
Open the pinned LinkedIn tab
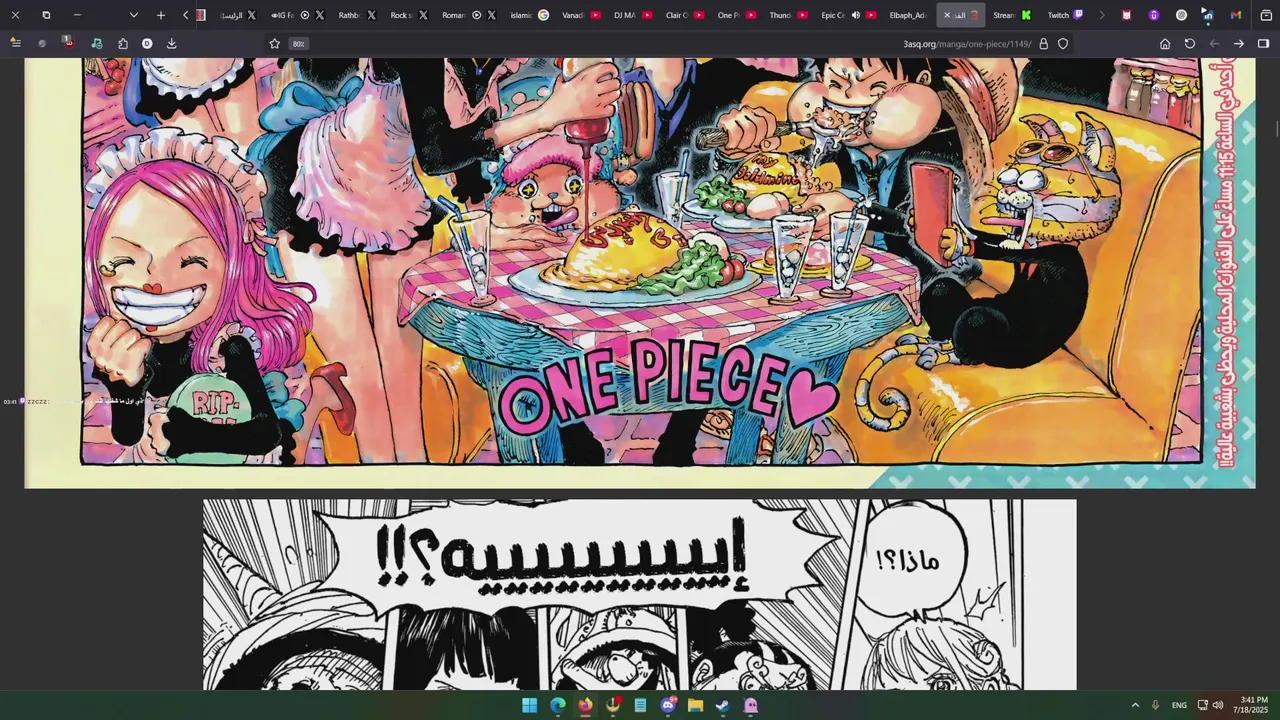coord(1208,15)
